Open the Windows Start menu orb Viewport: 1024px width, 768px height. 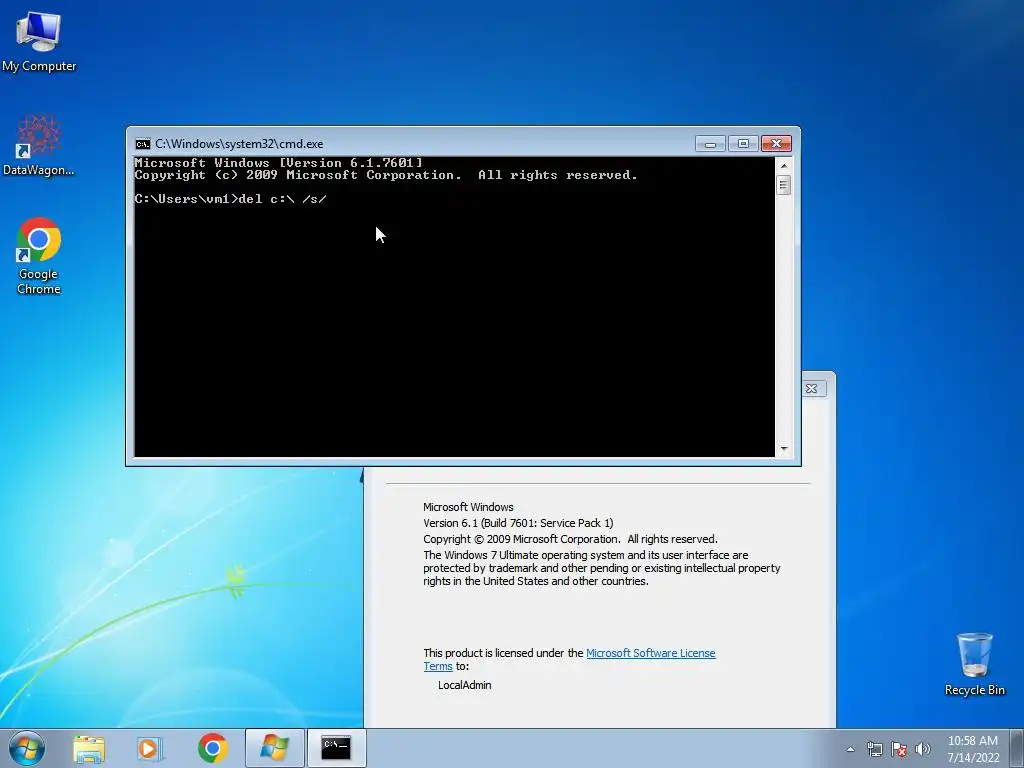click(x=27, y=748)
